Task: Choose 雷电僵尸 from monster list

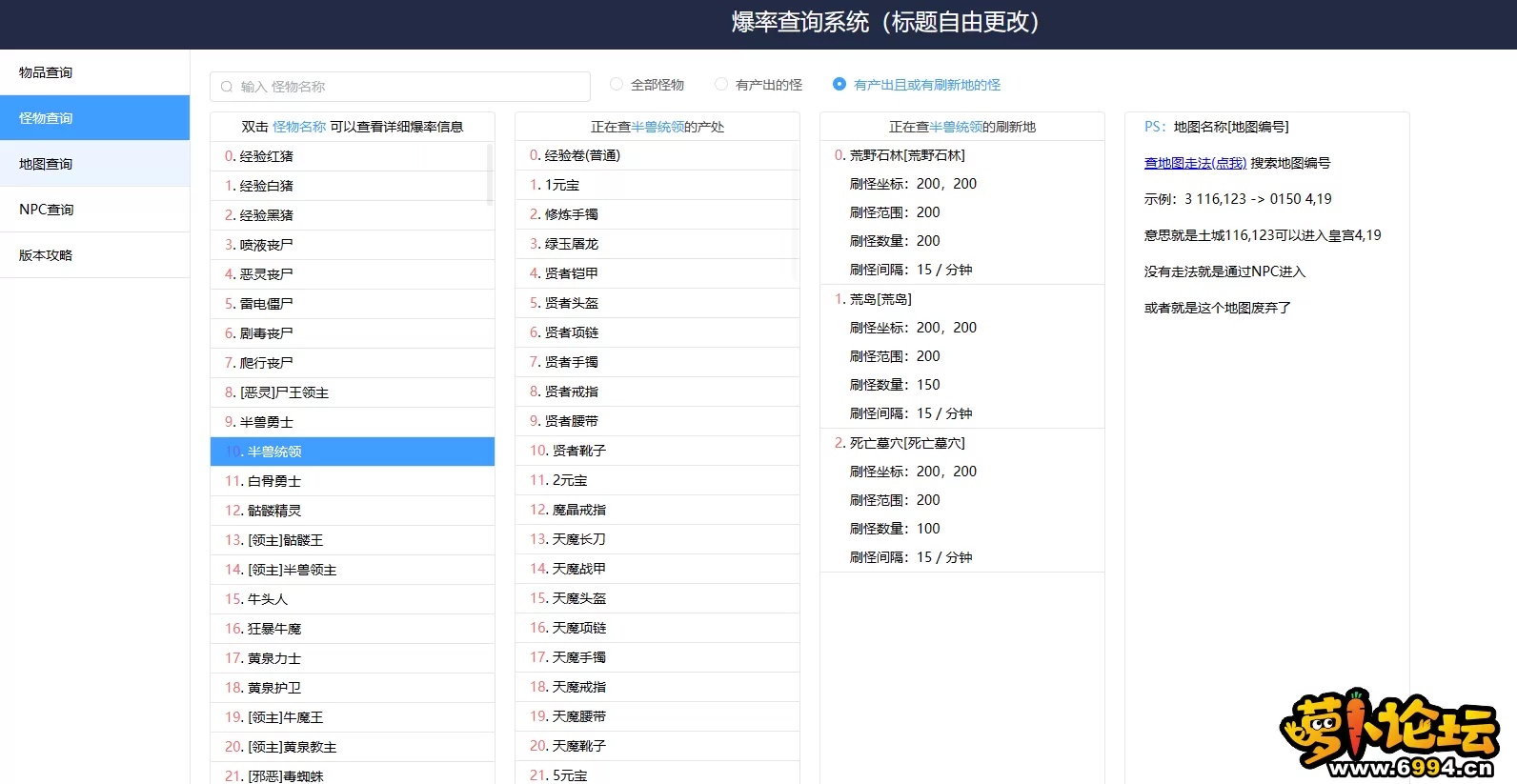Action: pos(352,304)
